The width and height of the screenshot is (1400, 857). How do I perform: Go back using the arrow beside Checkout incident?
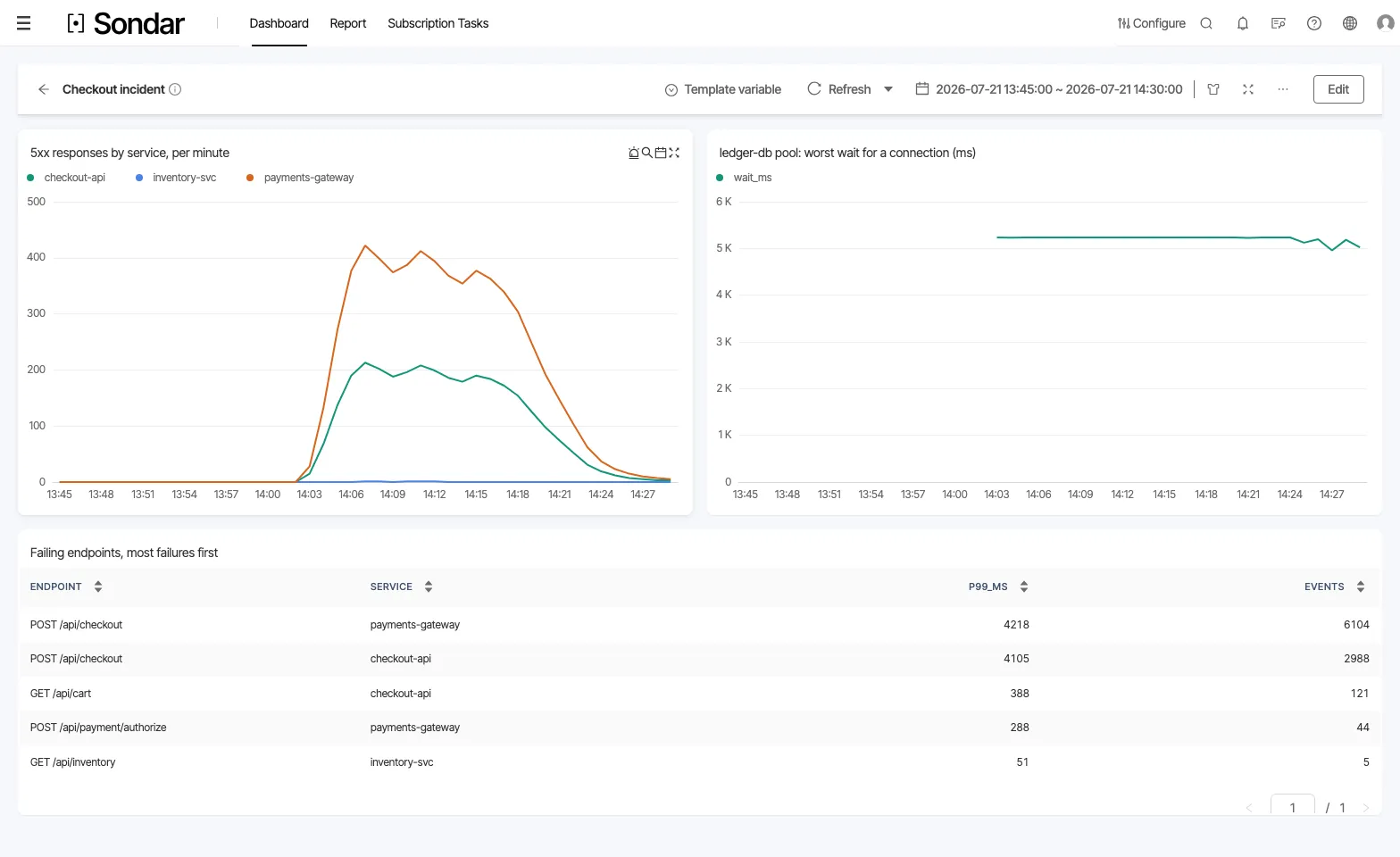click(43, 89)
